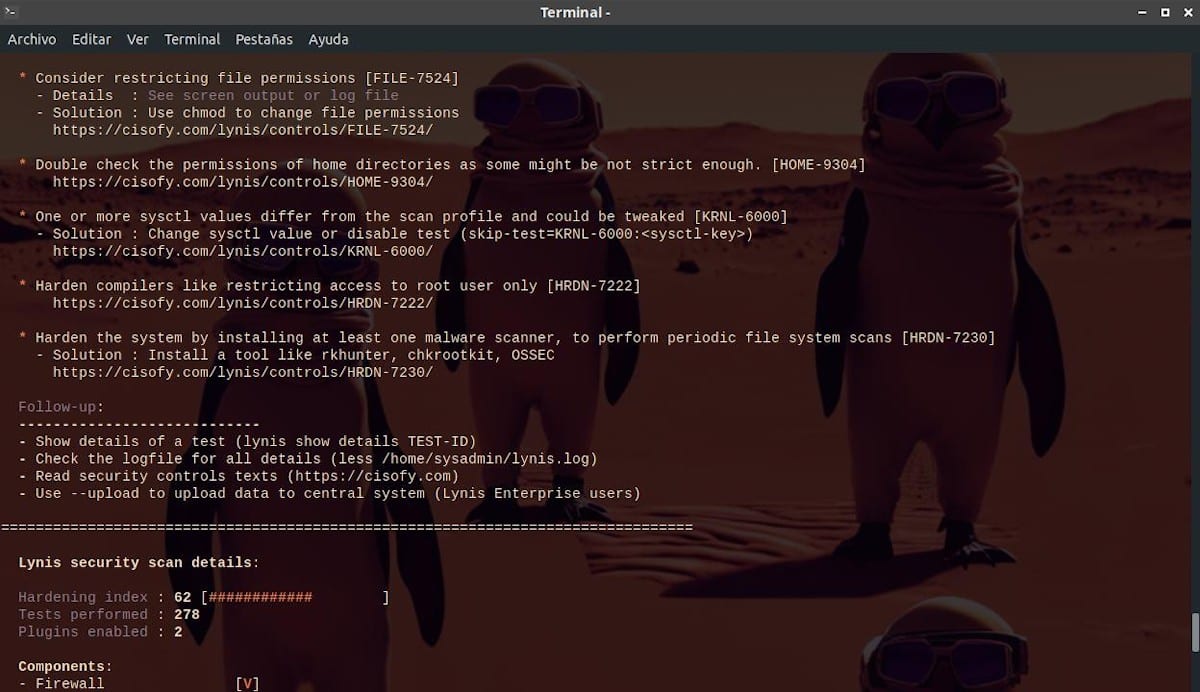Open the Archivo menu
Viewport: 1200px width, 692px height.
click(32, 39)
